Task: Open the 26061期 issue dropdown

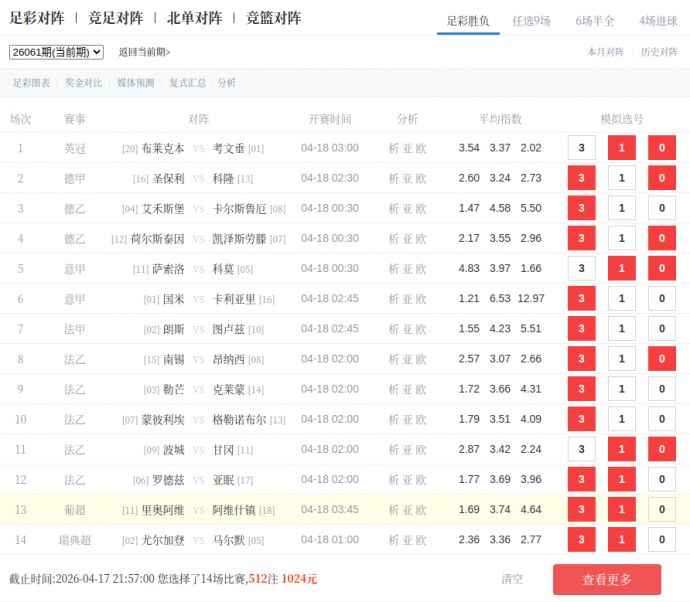Action: point(56,52)
